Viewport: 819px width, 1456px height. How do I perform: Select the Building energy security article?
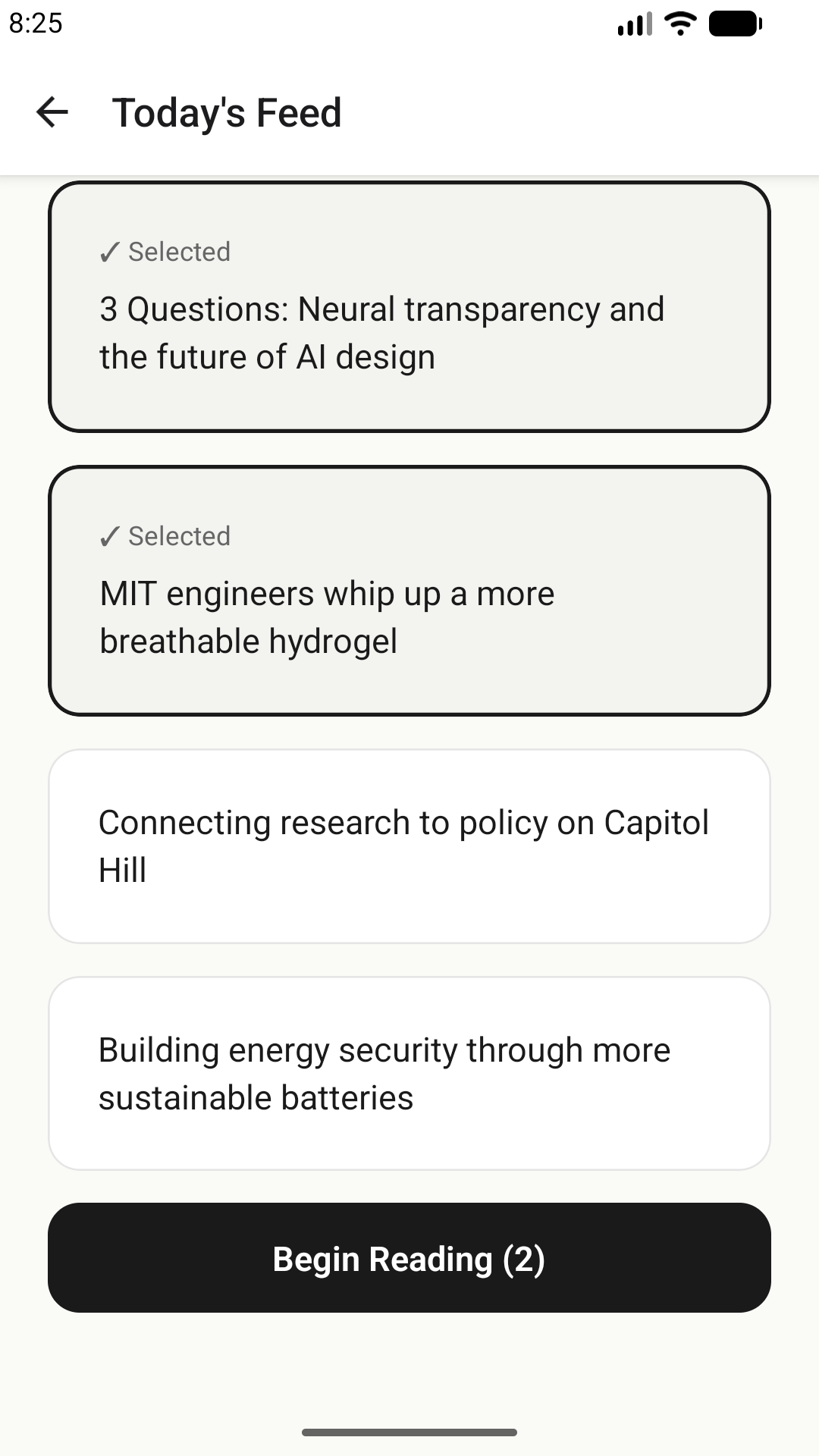coord(409,1074)
